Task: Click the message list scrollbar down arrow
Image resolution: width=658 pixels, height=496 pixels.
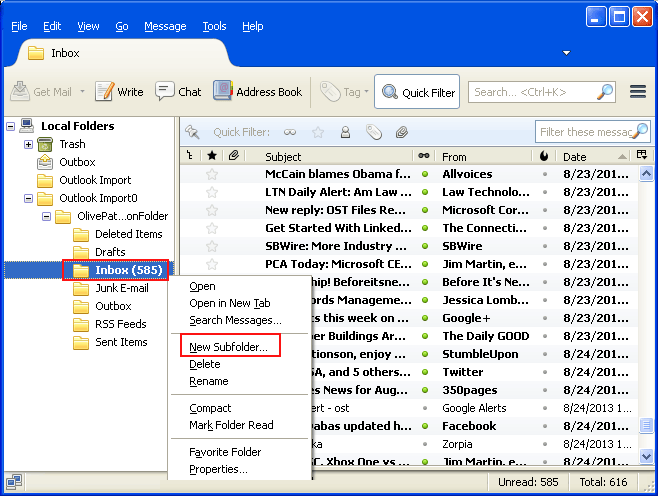Action: [x=646, y=456]
